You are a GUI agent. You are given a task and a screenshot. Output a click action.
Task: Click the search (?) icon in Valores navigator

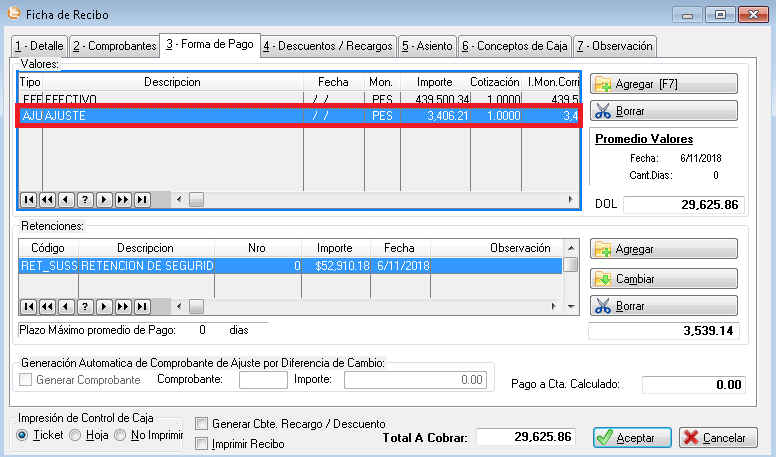tap(85, 199)
